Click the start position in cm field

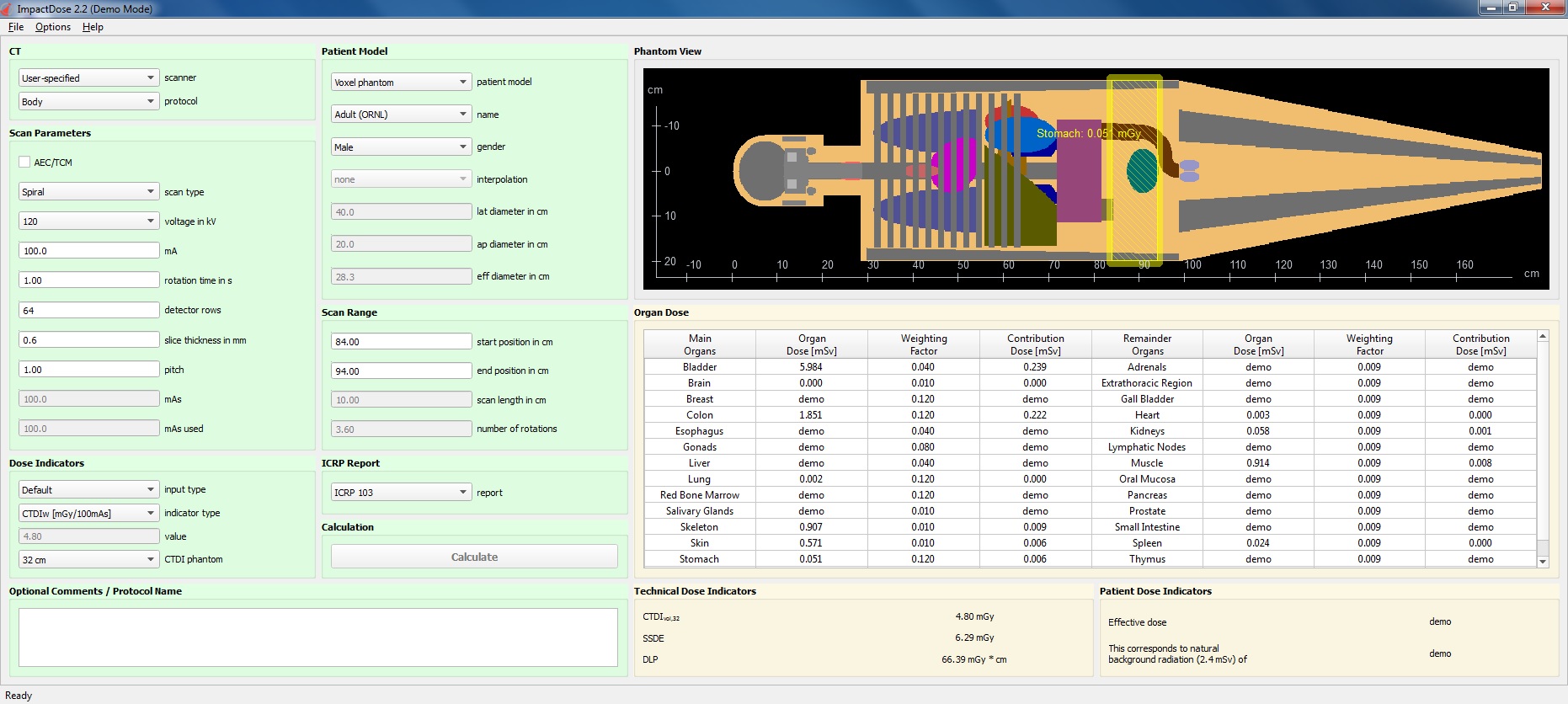pyautogui.click(x=401, y=341)
